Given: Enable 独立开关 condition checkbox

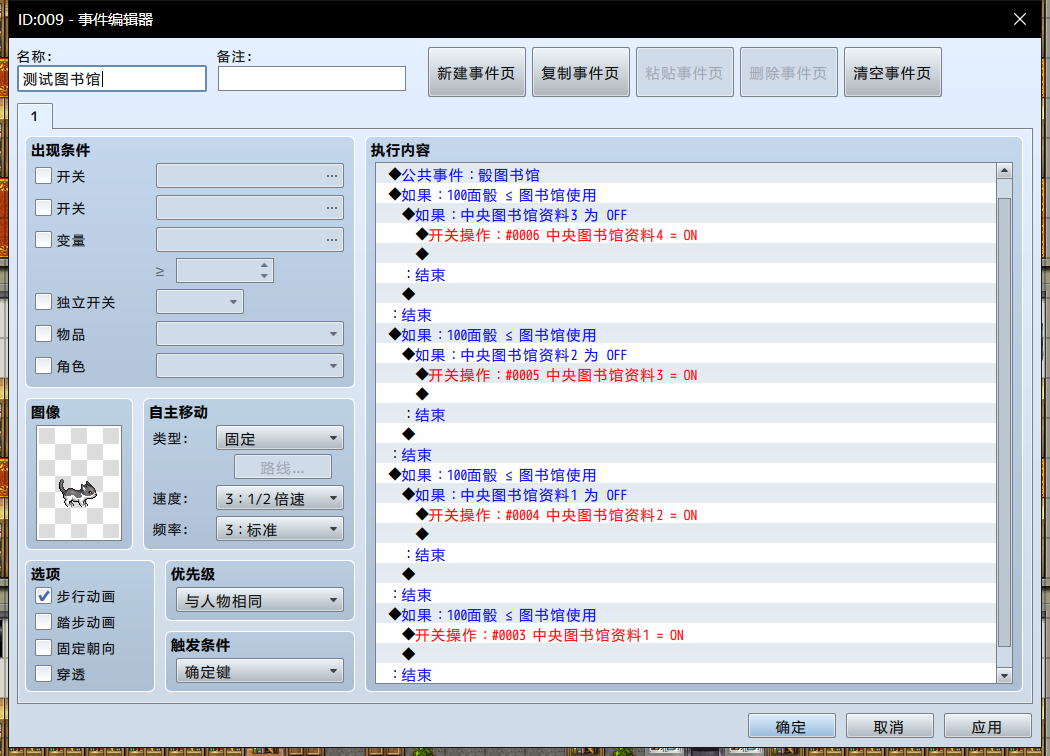Looking at the screenshot, I should [44, 302].
